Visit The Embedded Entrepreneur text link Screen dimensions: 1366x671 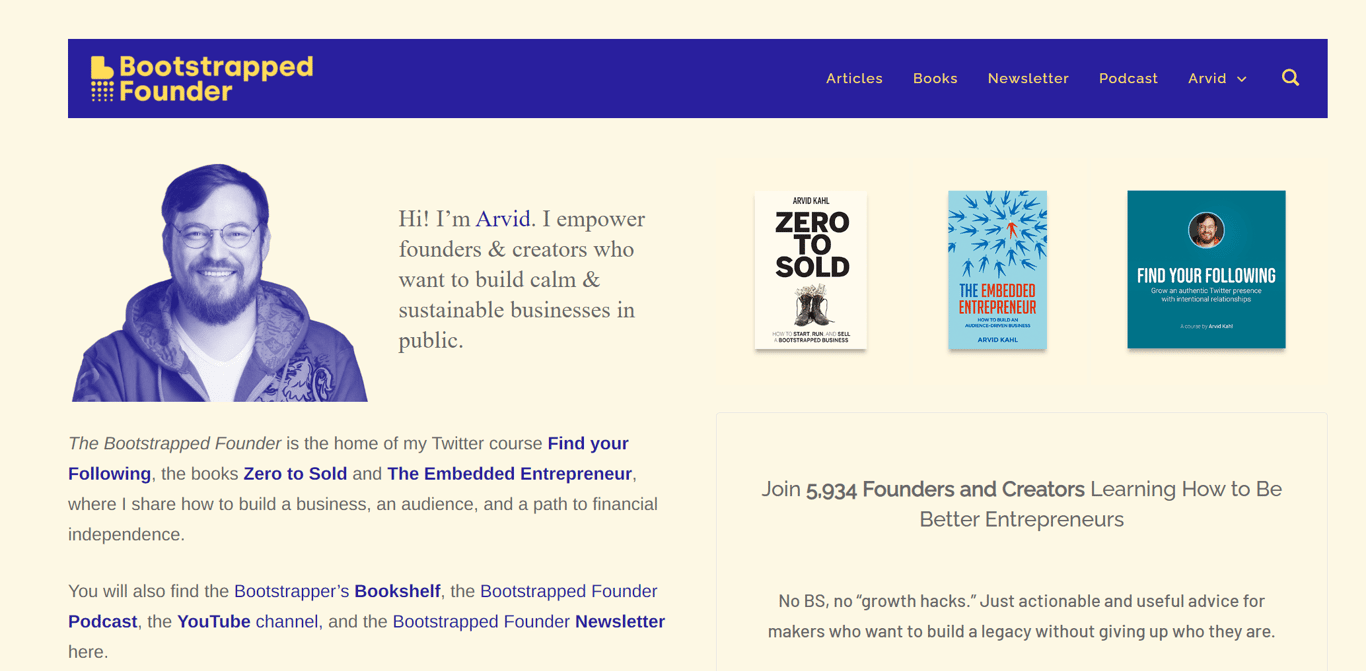point(509,474)
